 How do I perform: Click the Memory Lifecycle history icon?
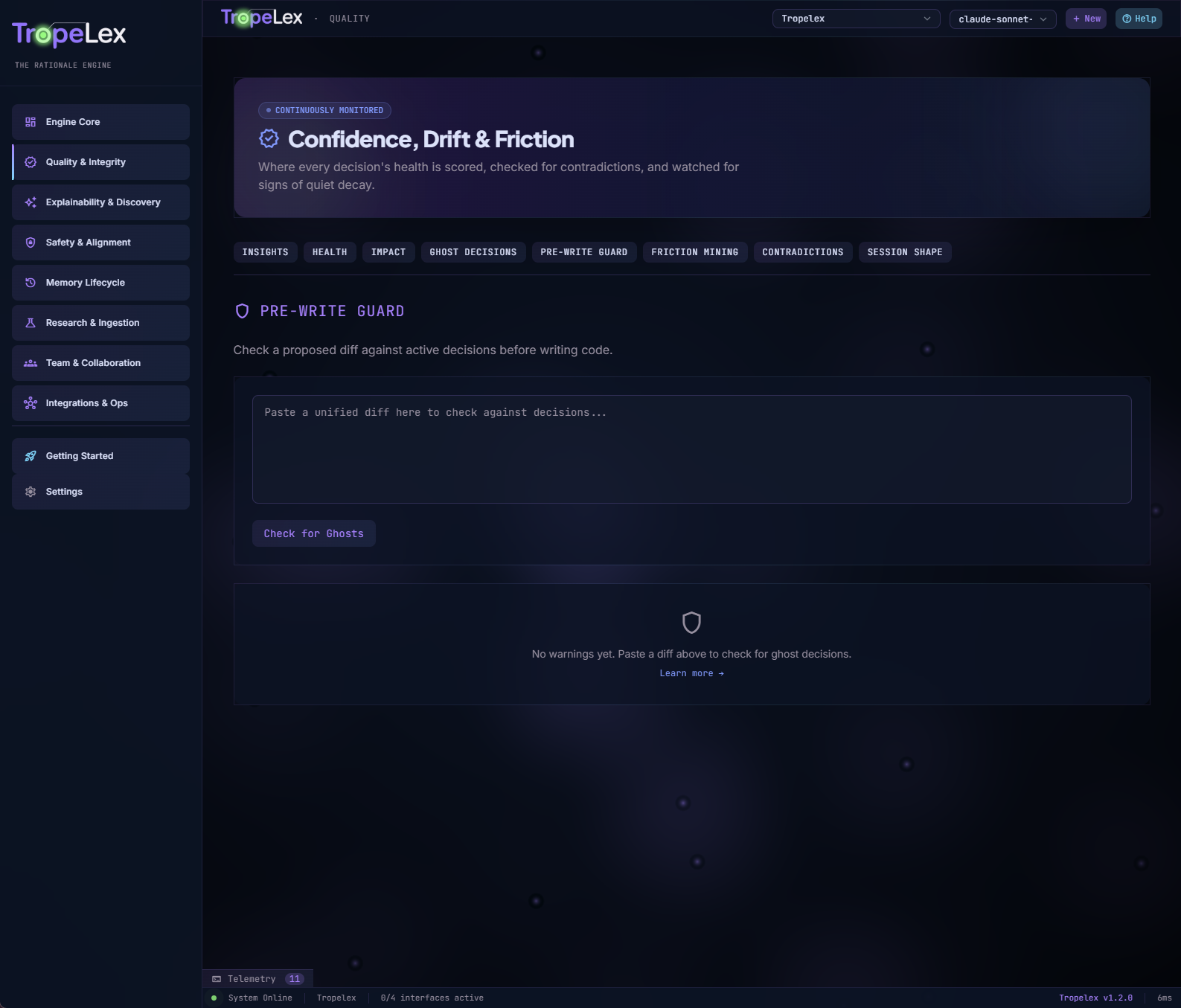pos(31,283)
